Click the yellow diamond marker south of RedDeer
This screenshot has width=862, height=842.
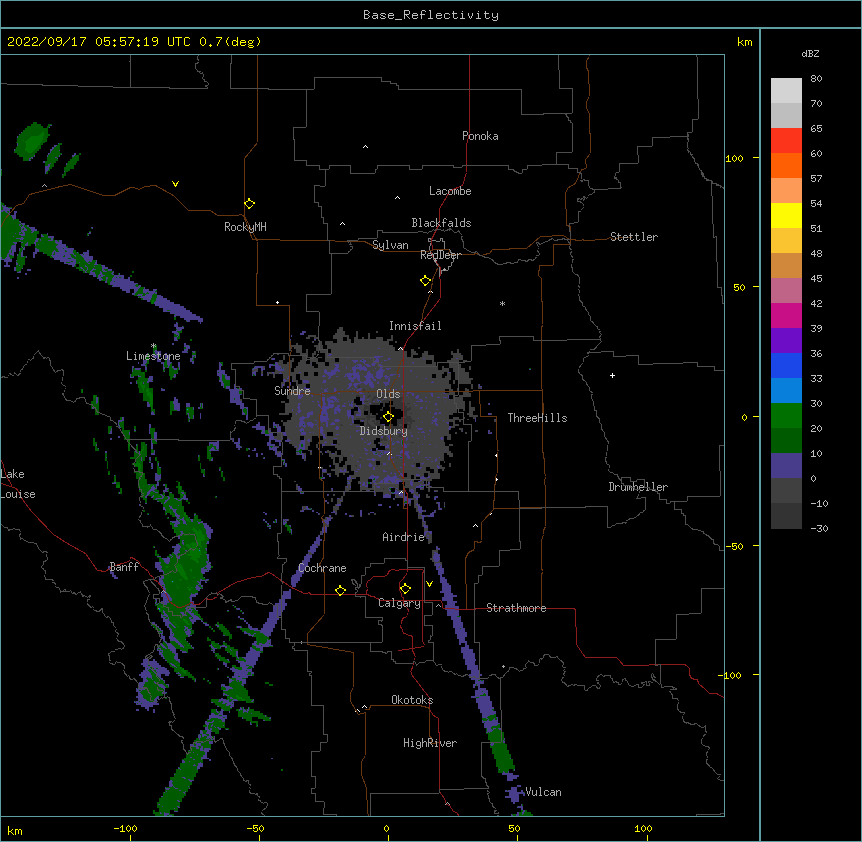tap(425, 281)
